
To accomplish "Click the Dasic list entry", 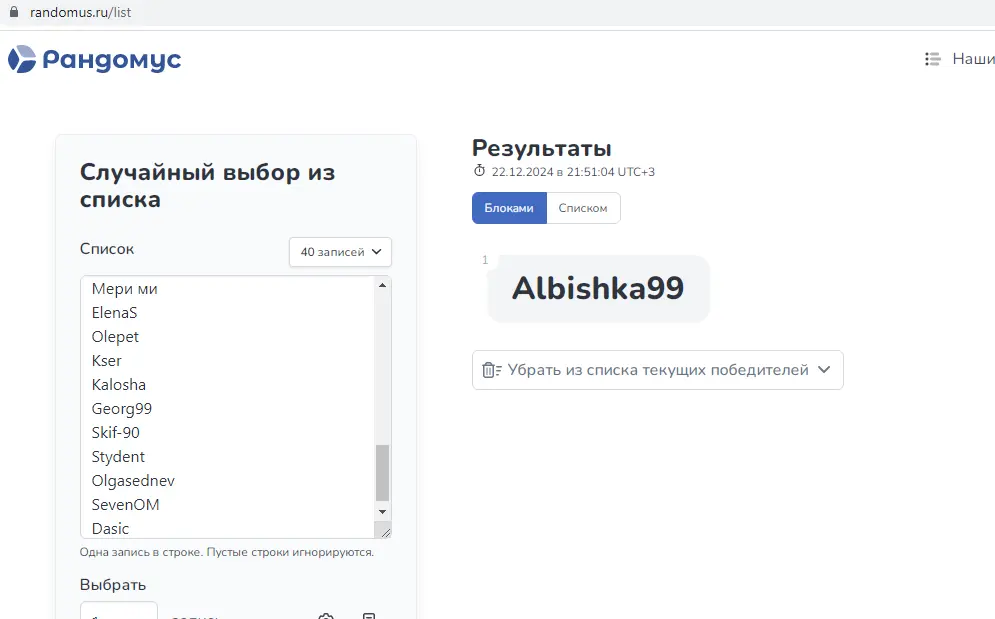I will click(110, 529).
